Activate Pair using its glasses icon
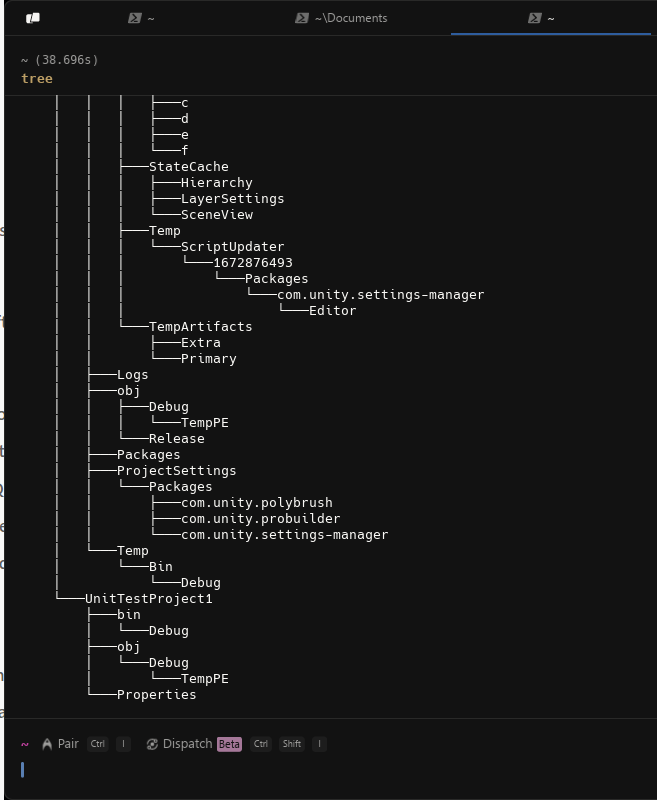Screen dimensions: 657x800 click(46, 743)
